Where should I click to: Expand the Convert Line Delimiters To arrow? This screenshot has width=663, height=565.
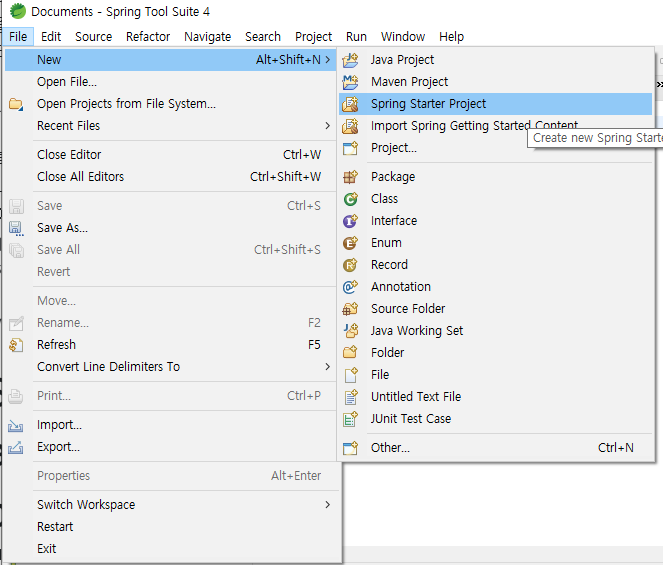point(328,367)
